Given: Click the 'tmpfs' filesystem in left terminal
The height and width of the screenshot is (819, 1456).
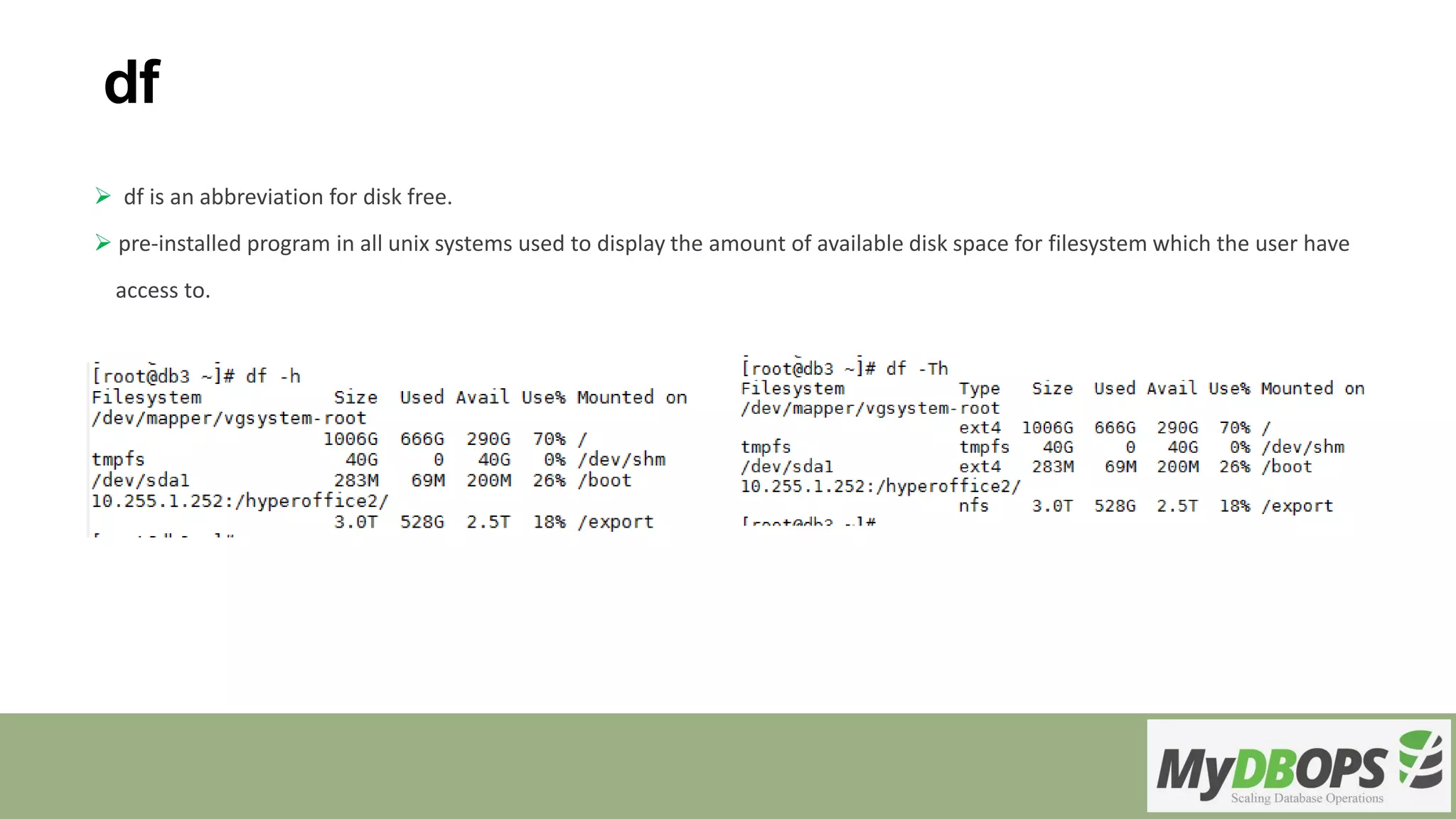Looking at the screenshot, I should point(118,460).
